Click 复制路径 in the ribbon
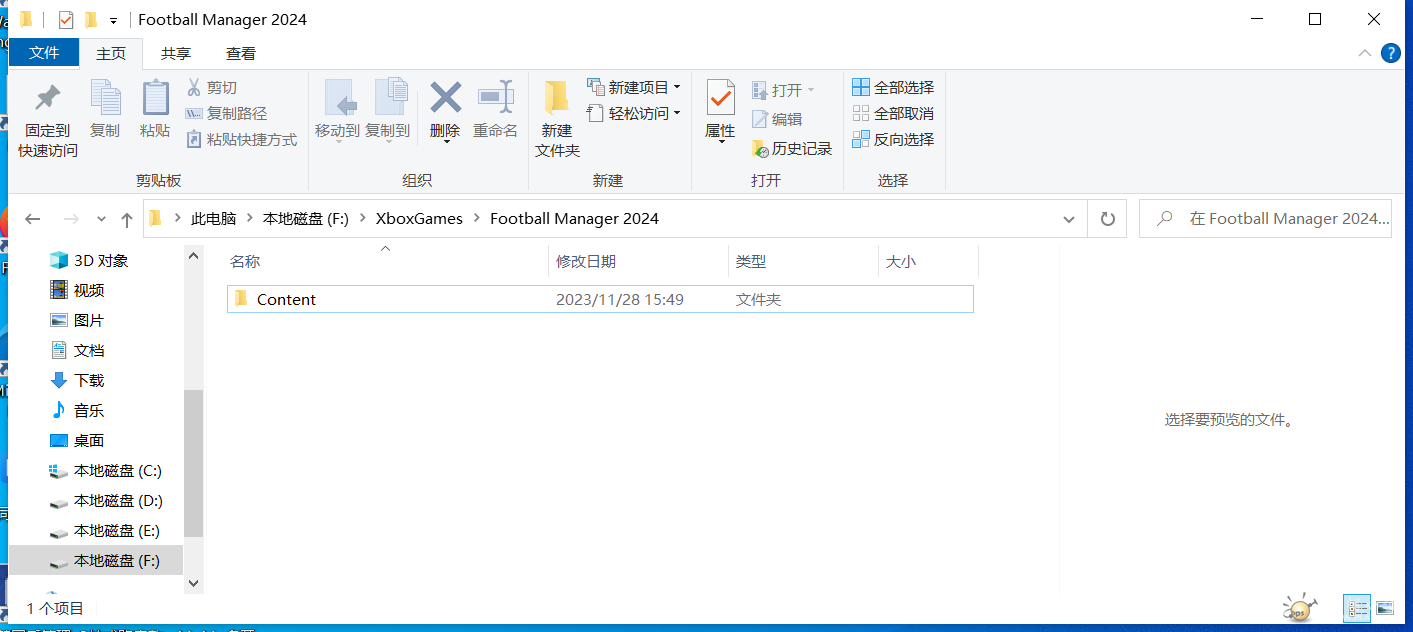The width and height of the screenshot is (1413, 632). (x=226, y=114)
